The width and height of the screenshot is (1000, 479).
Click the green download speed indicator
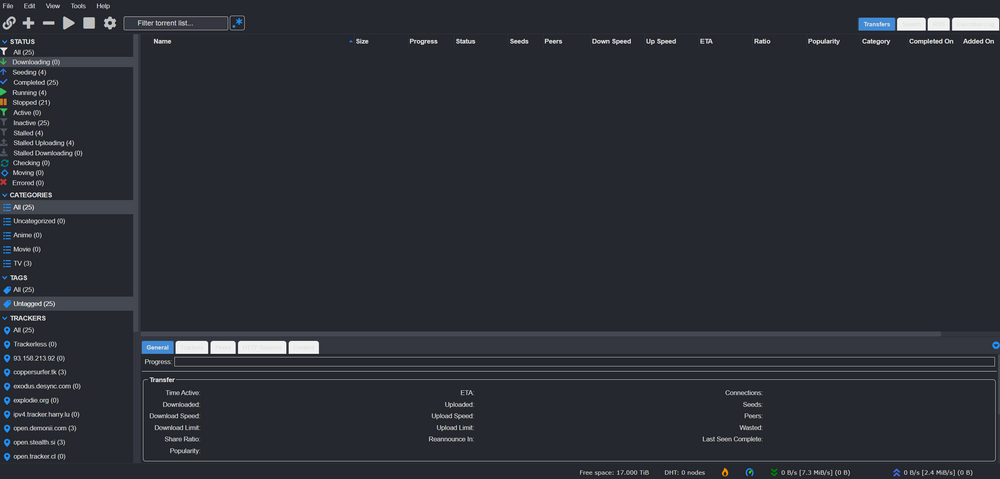click(x=810, y=473)
